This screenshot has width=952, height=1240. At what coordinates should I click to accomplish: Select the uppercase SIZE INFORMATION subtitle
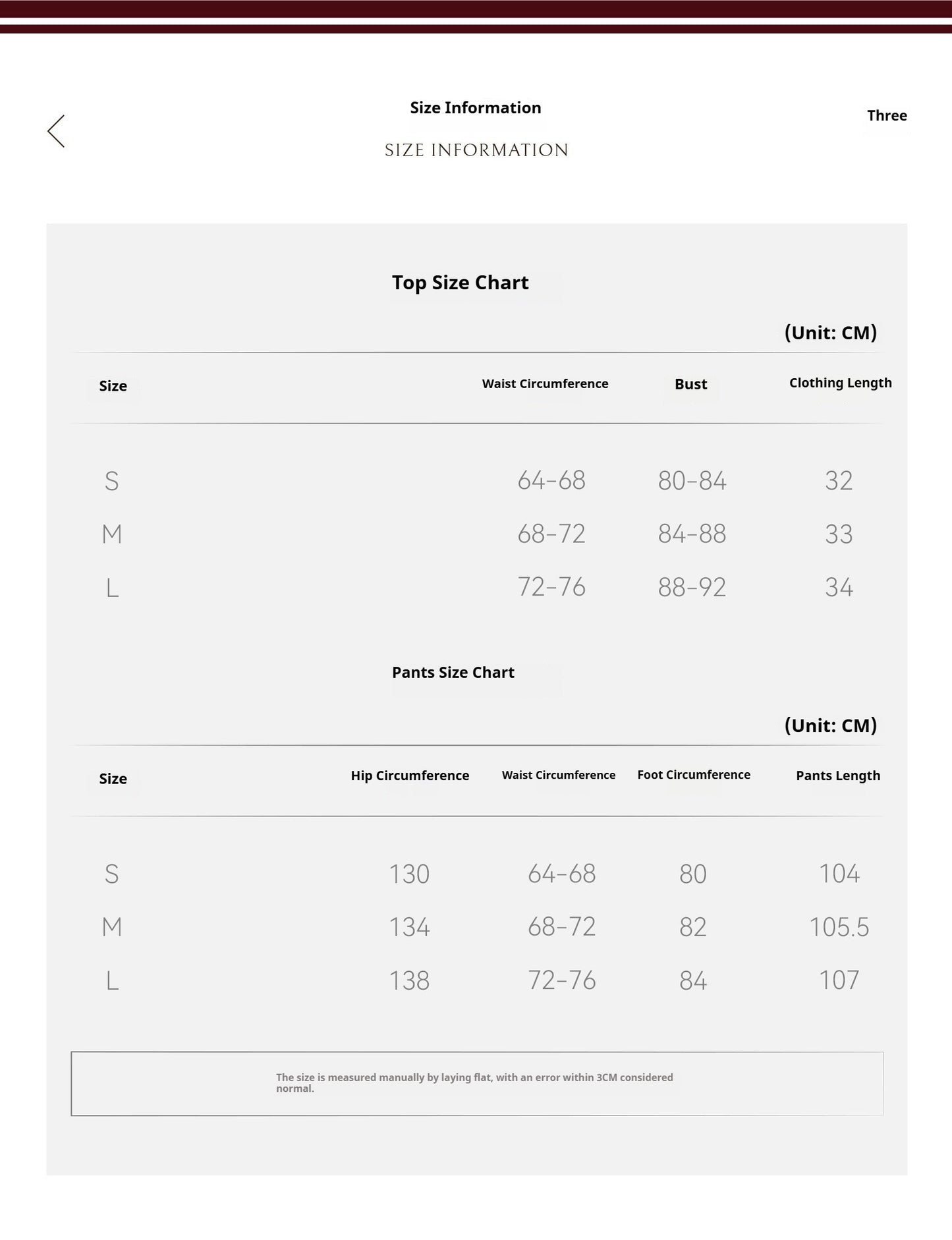pos(476,150)
